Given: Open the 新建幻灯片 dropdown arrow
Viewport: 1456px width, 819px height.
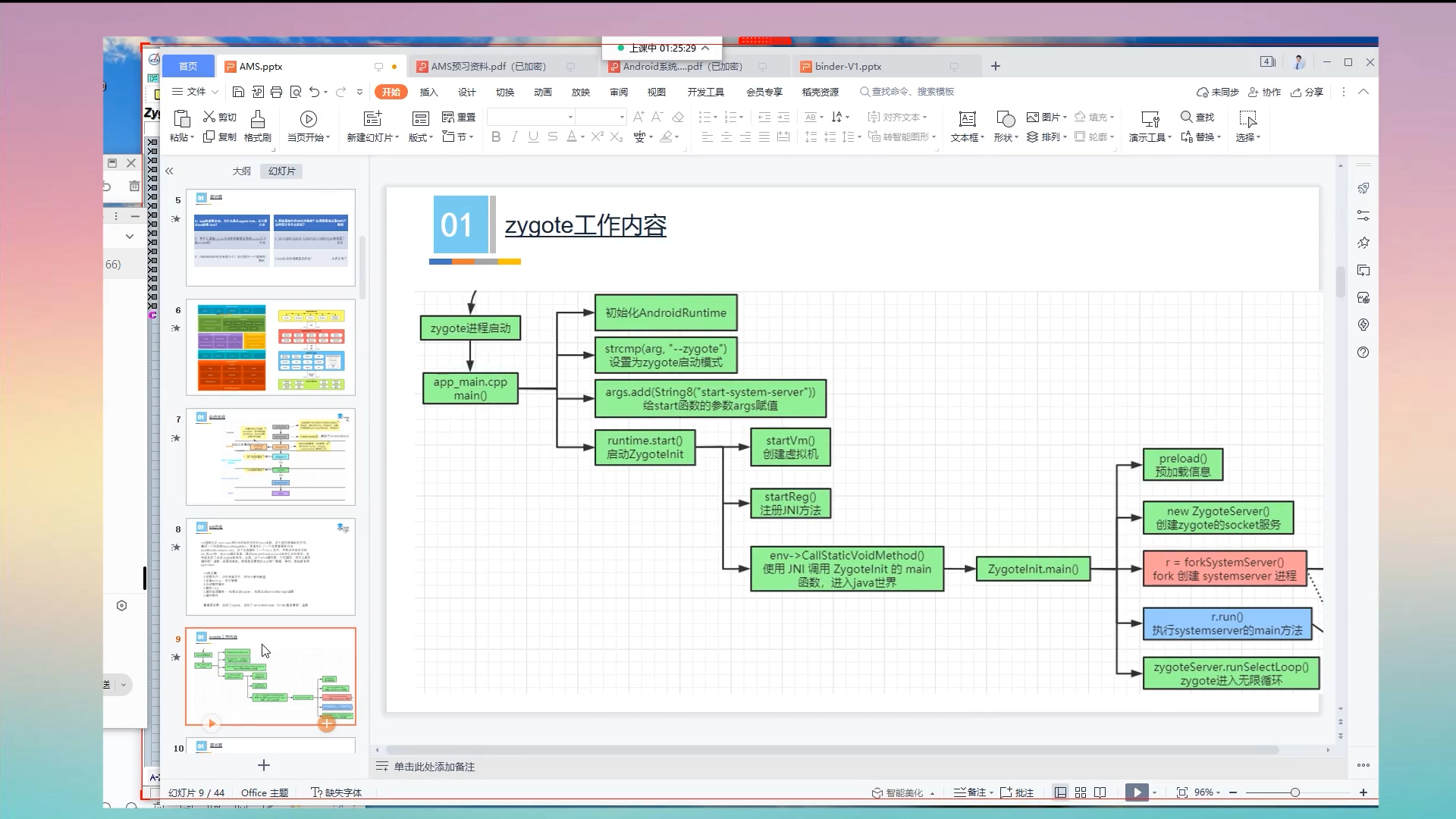Looking at the screenshot, I should 397,138.
